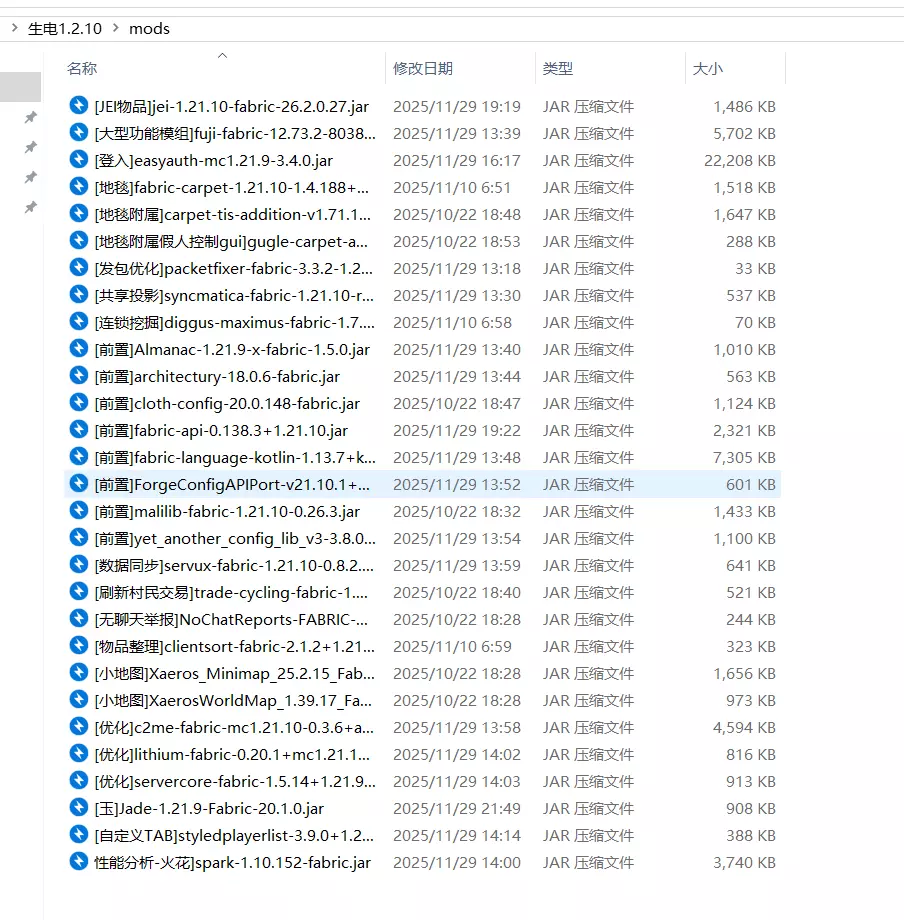
Task: Click the yet_another_config_lib file icon
Action: tap(79, 537)
